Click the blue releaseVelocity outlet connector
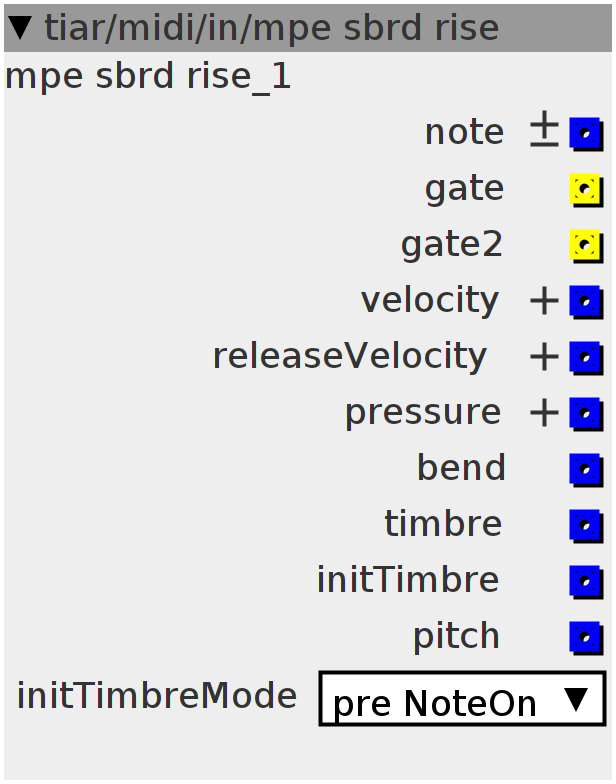Screen dimensions: 616x784 [586, 358]
